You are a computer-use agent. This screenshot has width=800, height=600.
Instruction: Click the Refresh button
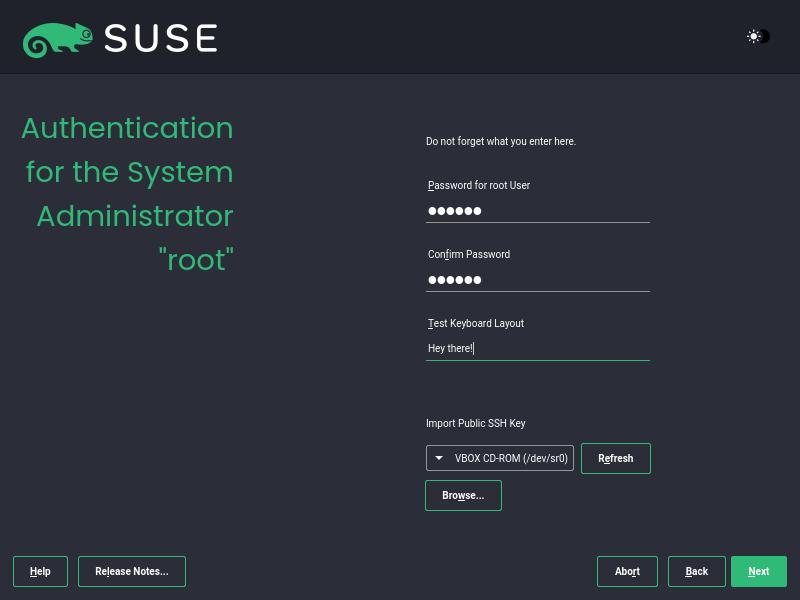pos(616,458)
